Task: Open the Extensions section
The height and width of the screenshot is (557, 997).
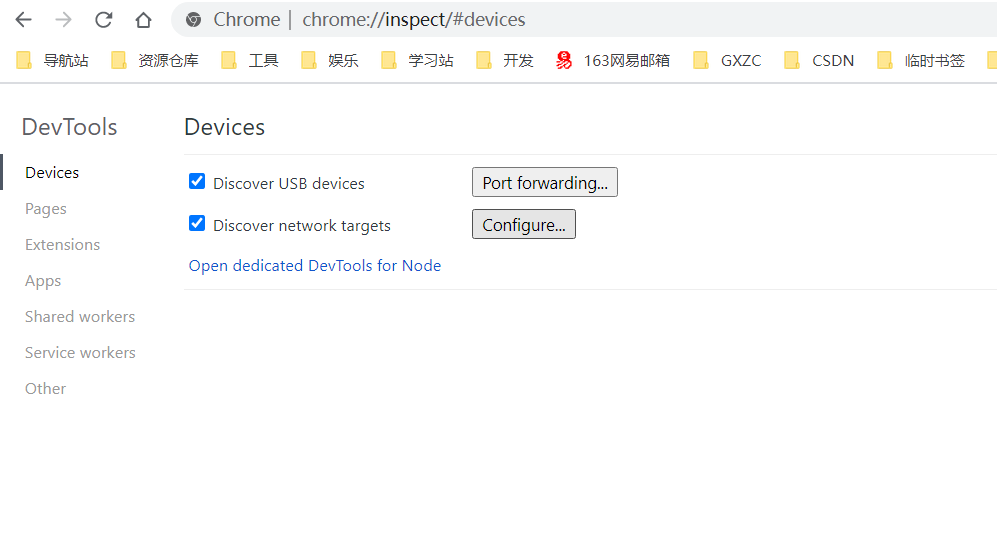Action: coord(62,245)
